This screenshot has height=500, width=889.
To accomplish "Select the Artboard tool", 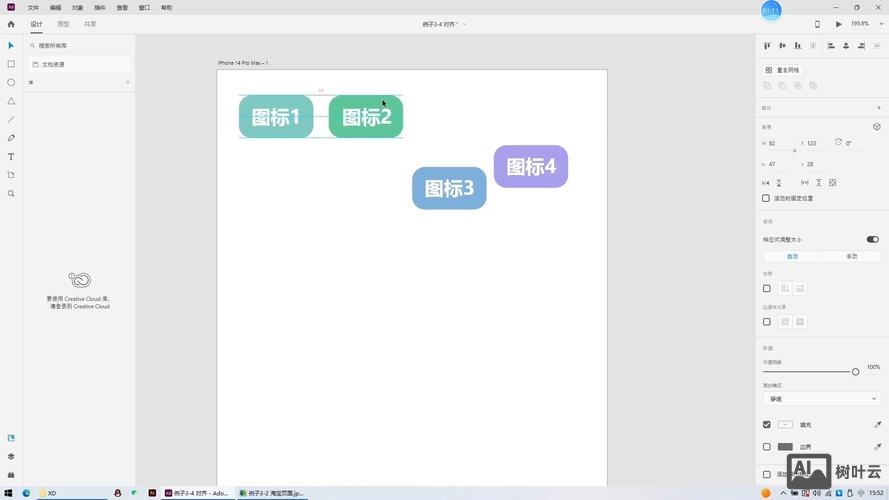I will [x=11, y=175].
